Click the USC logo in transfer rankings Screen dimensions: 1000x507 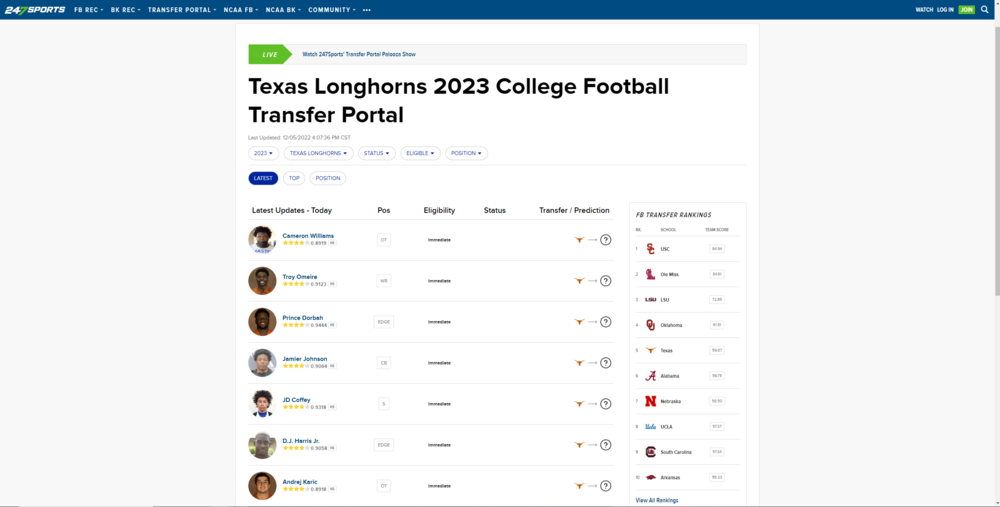point(650,248)
